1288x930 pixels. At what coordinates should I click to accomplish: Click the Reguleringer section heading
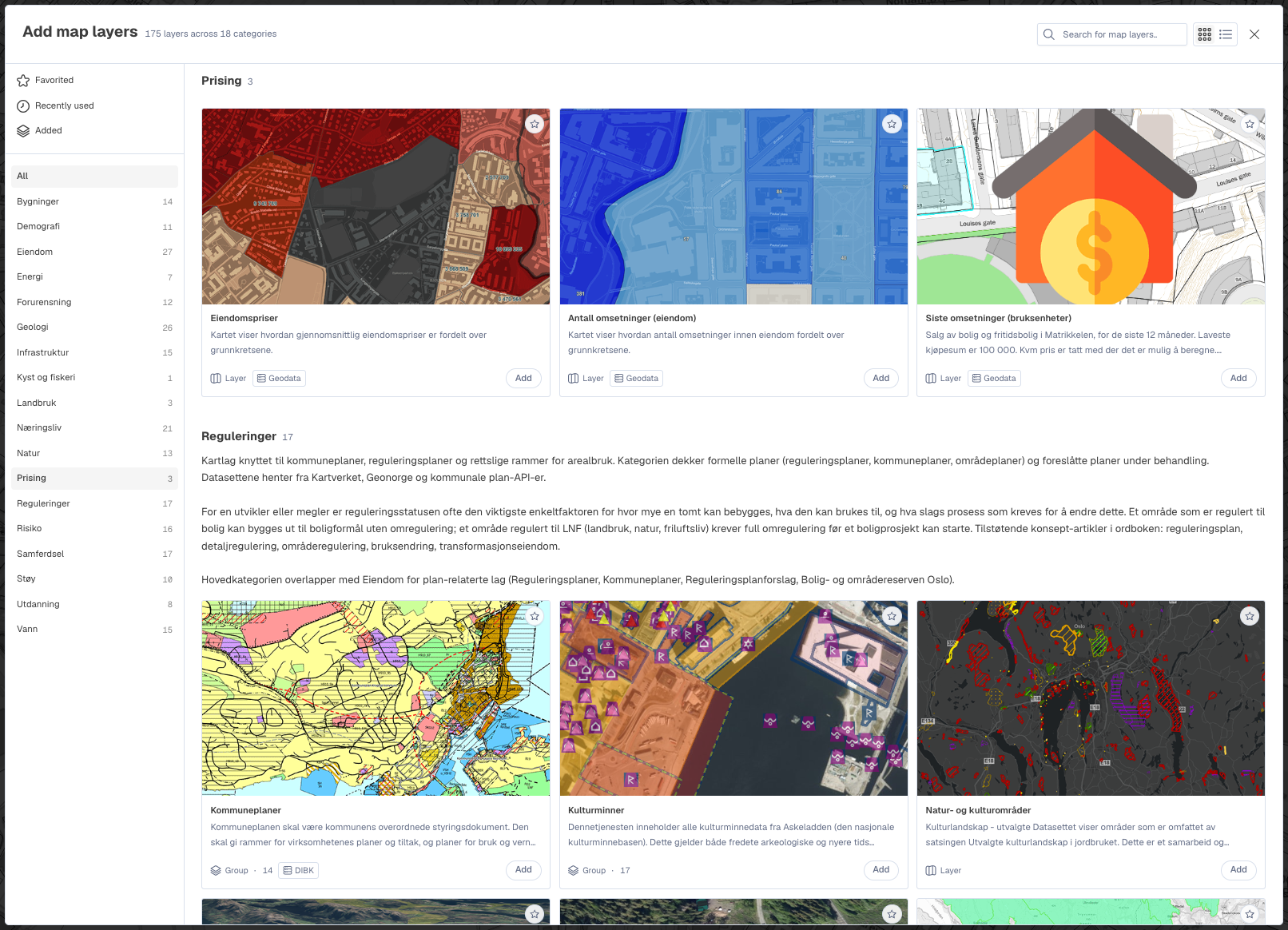click(239, 436)
